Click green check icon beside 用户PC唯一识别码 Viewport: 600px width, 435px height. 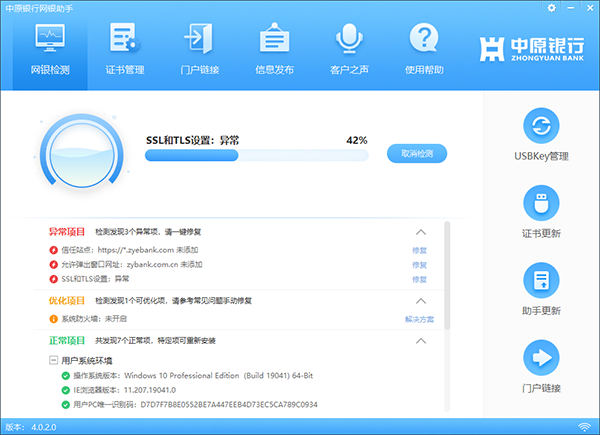tap(65, 404)
